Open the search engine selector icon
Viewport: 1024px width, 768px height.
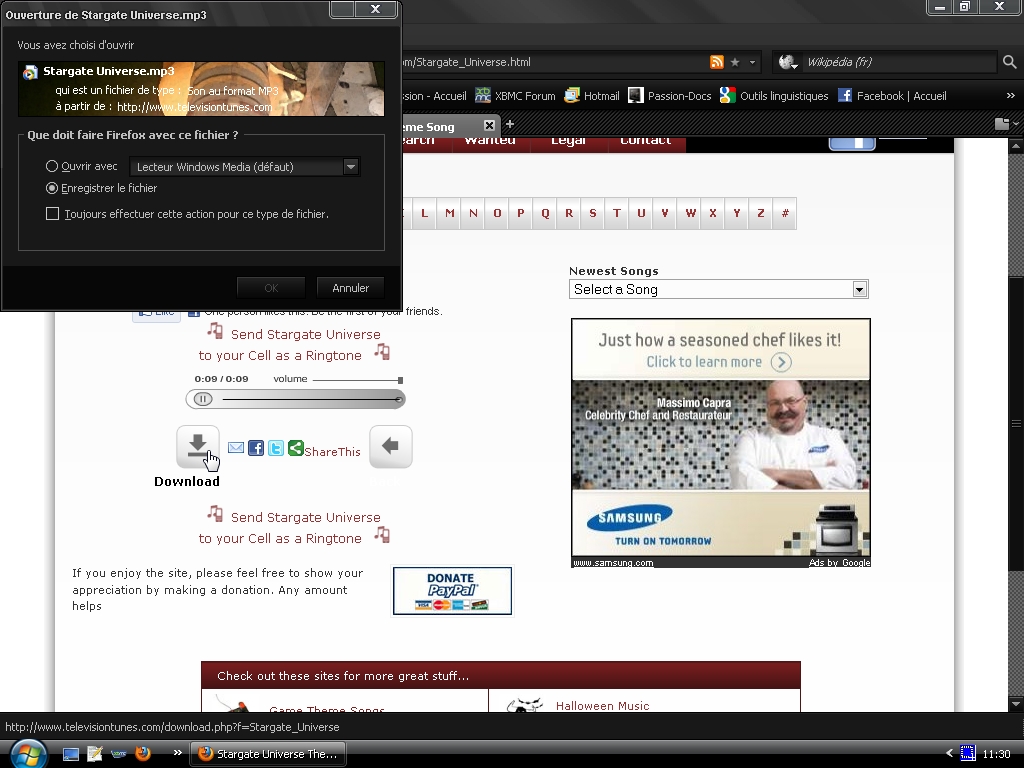click(x=788, y=62)
